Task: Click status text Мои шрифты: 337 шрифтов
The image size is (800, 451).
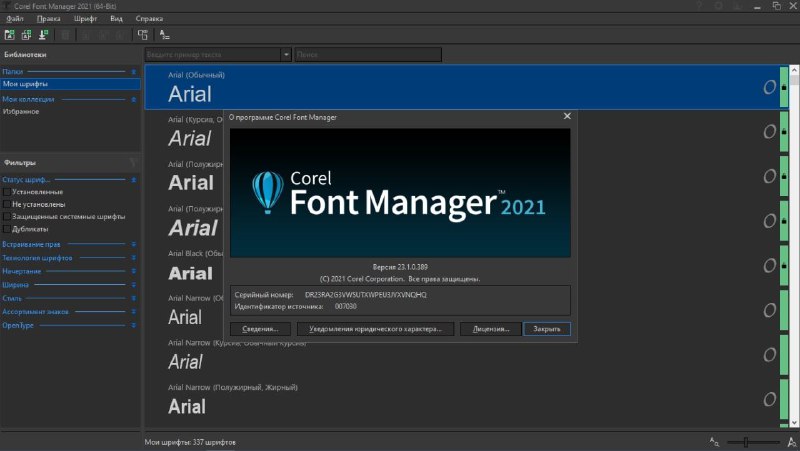Action: click(x=190, y=442)
